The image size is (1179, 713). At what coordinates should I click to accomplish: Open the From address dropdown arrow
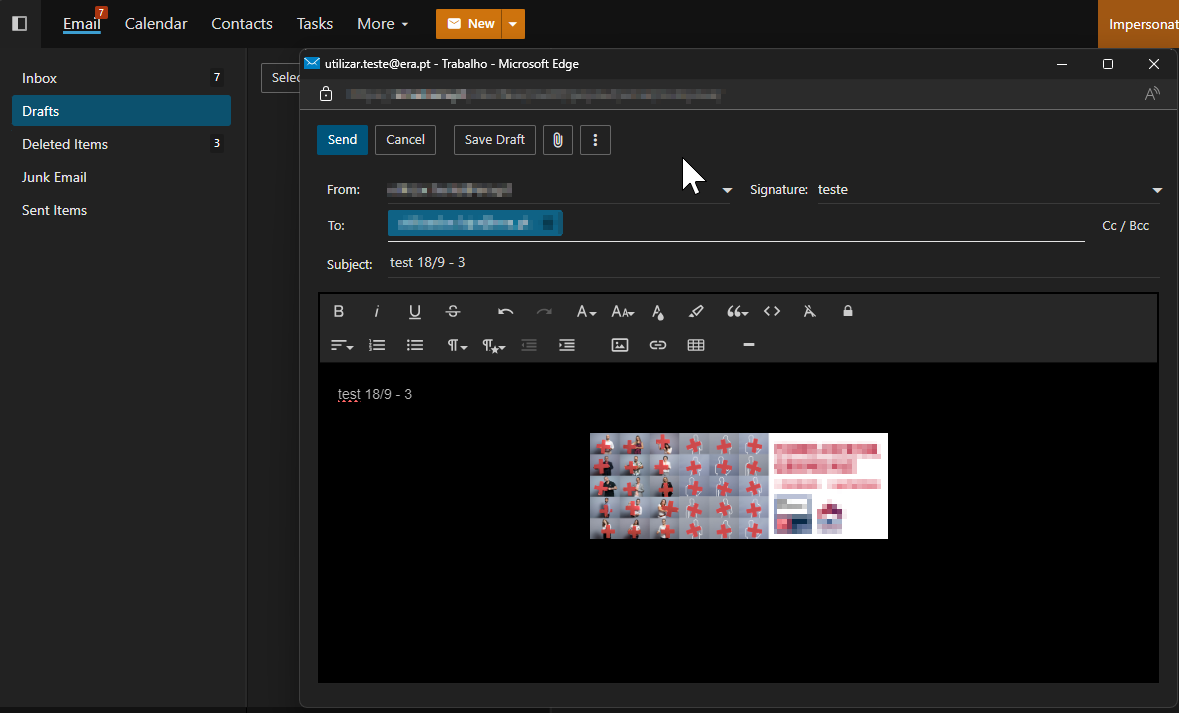click(727, 190)
